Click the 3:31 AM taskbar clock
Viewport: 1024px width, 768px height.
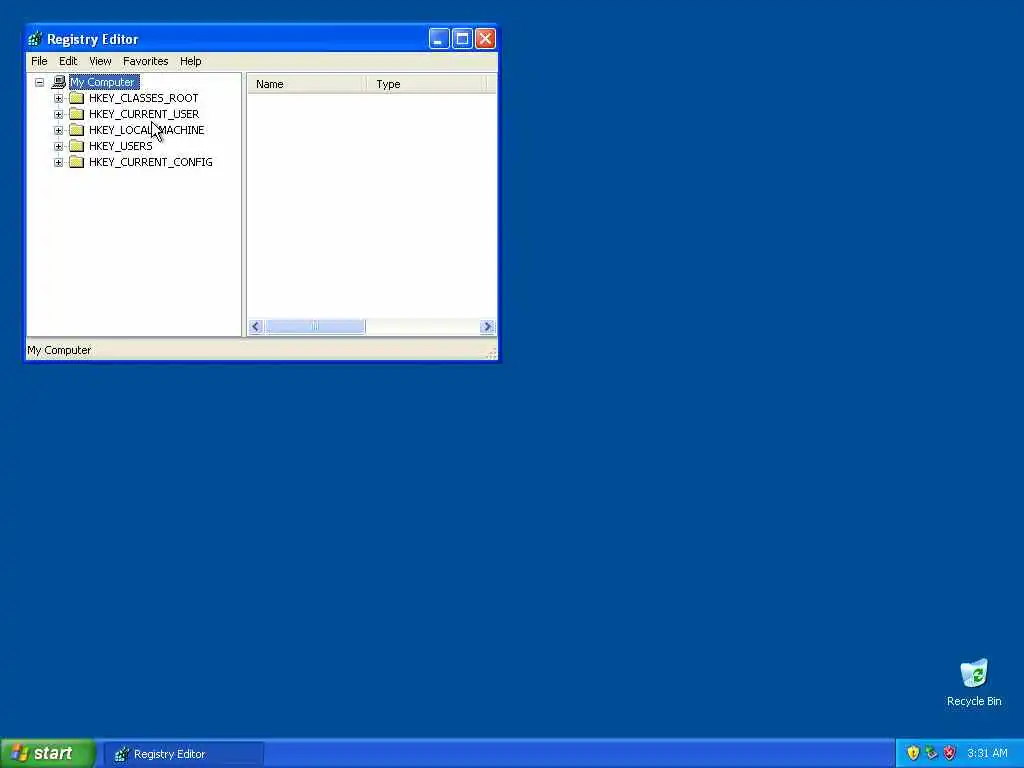click(987, 754)
